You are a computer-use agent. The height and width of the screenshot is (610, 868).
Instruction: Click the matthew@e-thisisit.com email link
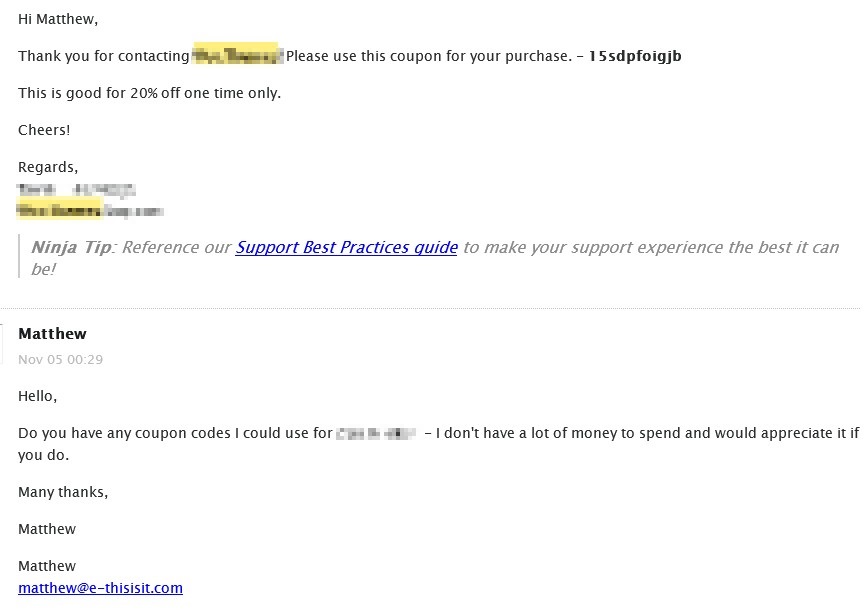click(x=100, y=588)
